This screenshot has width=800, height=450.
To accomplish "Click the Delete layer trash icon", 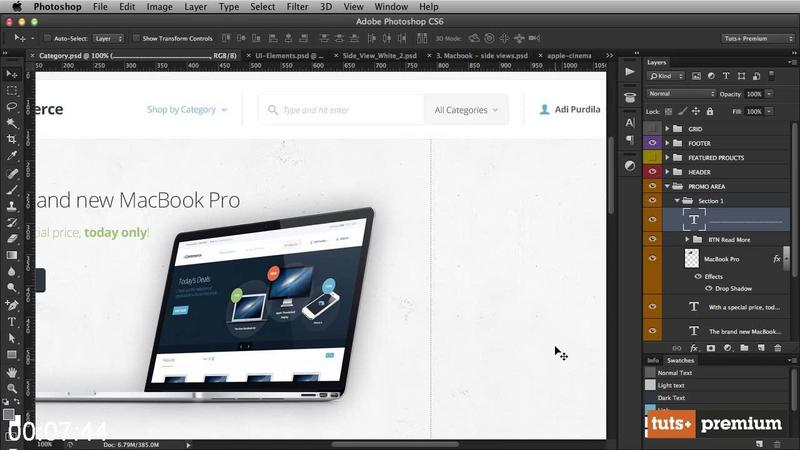I will click(778, 348).
